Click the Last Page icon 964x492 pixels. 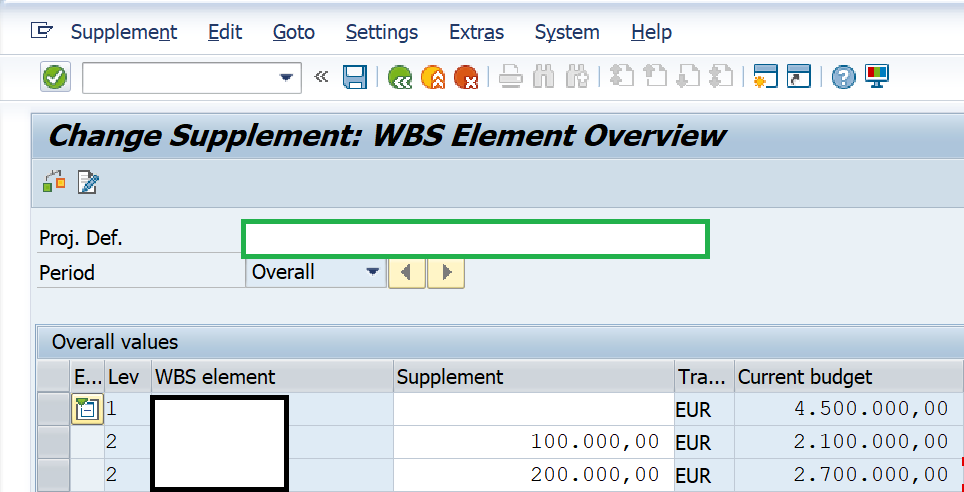point(721,77)
